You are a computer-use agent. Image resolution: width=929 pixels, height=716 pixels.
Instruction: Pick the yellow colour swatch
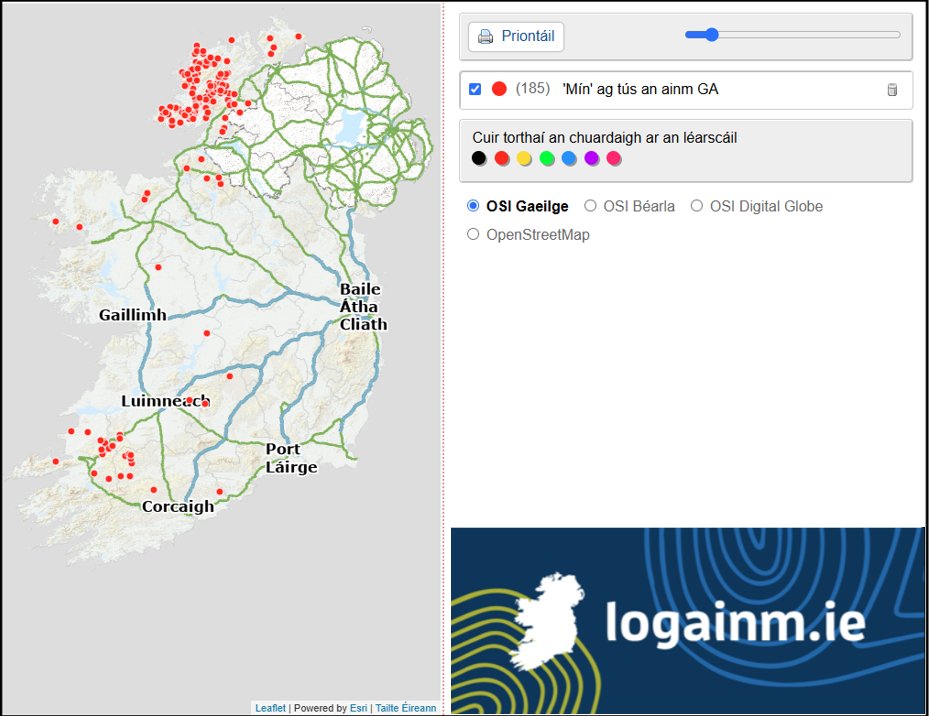pyautogui.click(x=524, y=158)
